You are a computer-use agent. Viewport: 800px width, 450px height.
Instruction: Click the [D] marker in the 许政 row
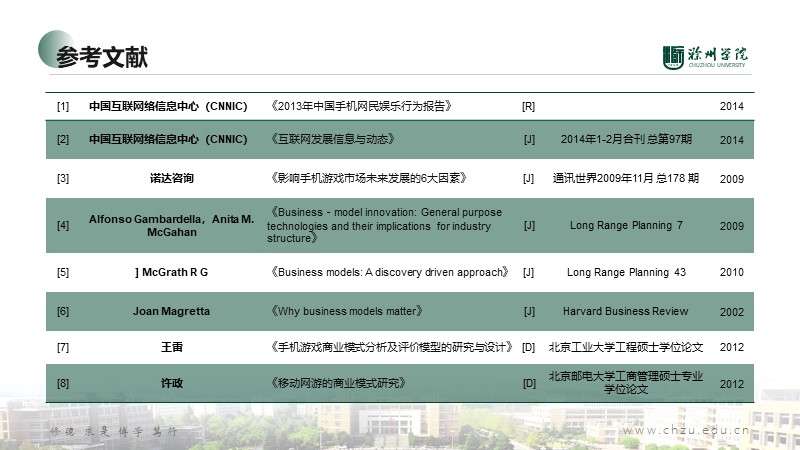[x=530, y=383]
